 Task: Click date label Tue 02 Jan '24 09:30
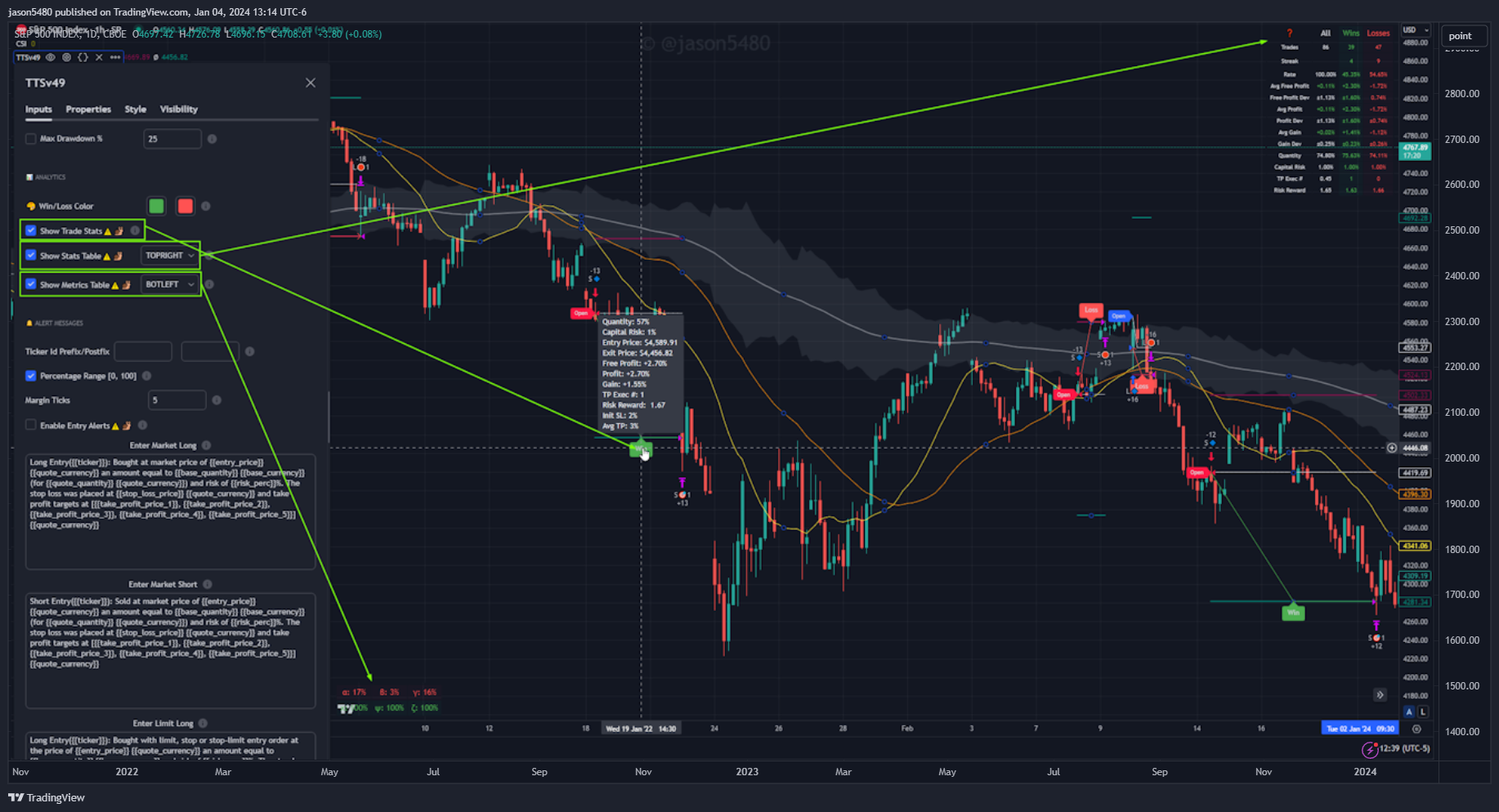tap(1360, 728)
